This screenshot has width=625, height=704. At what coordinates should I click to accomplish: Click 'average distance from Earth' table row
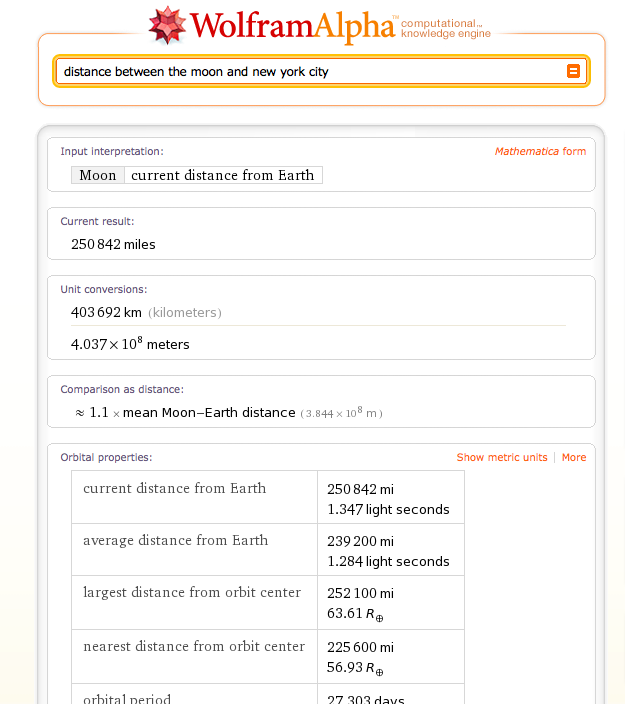point(175,540)
